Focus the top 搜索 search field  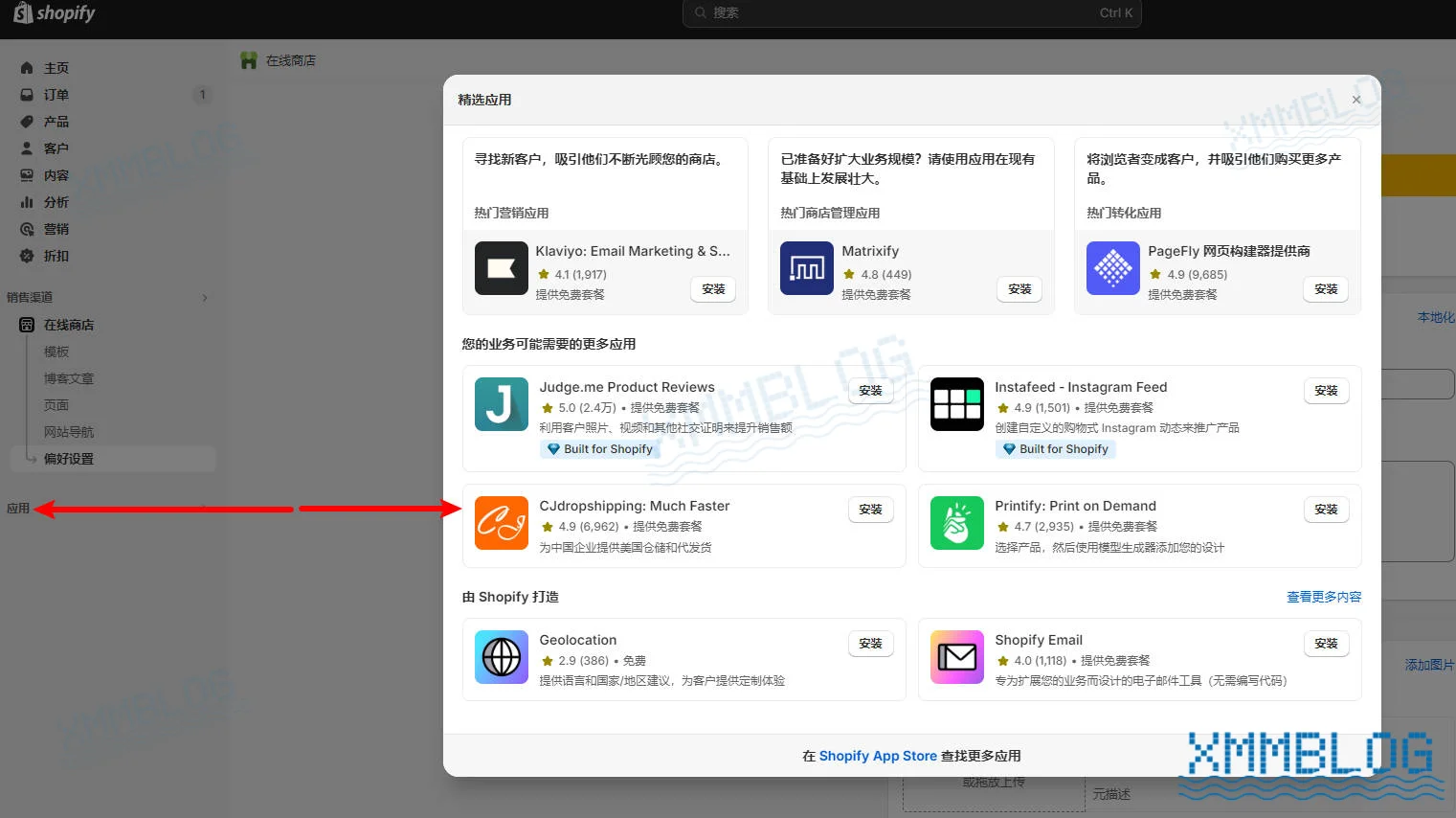911,12
